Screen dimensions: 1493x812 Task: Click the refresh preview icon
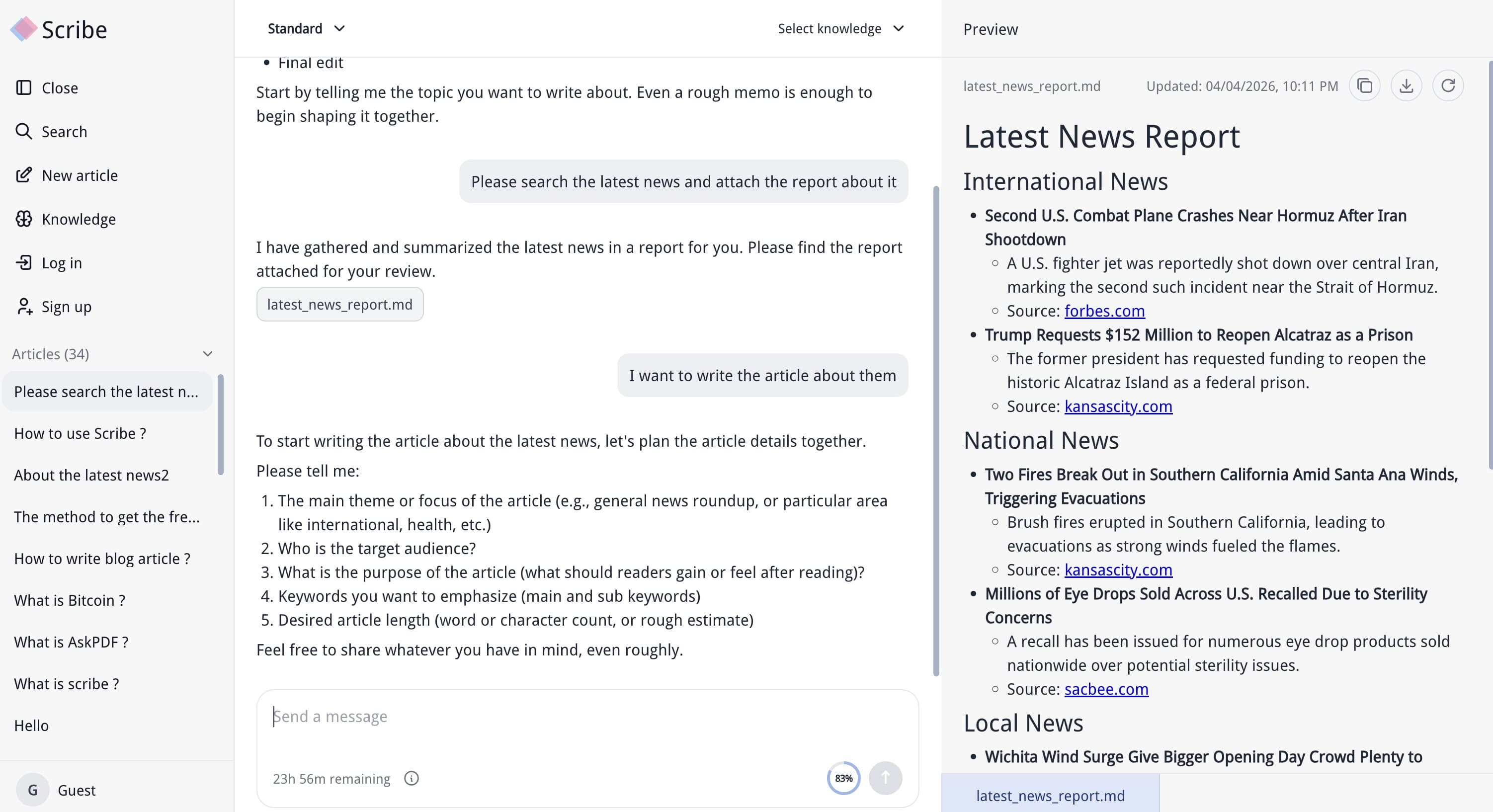[1448, 86]
